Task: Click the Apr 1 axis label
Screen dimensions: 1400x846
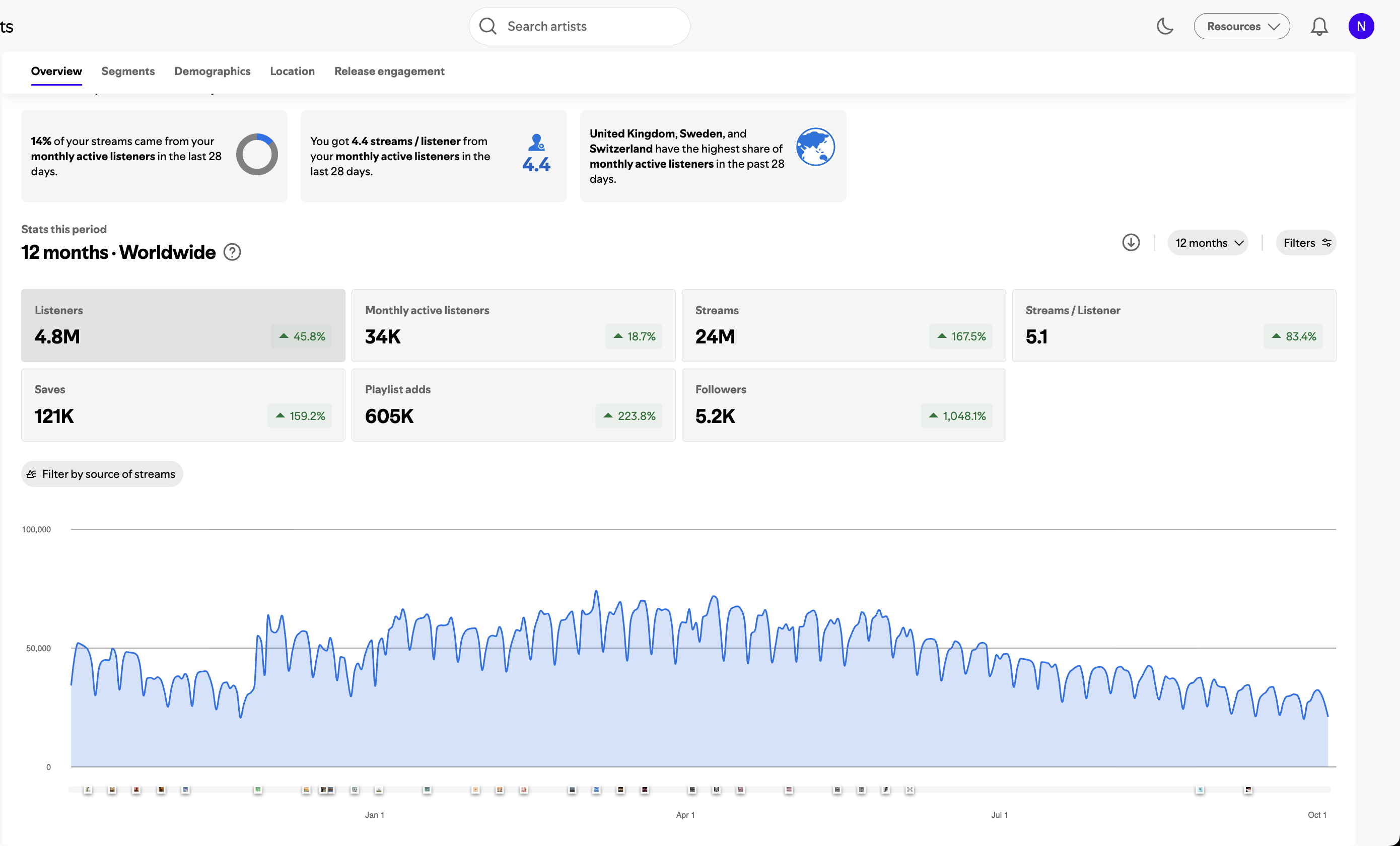Action: pyautogui.click(x=685, y=815)
